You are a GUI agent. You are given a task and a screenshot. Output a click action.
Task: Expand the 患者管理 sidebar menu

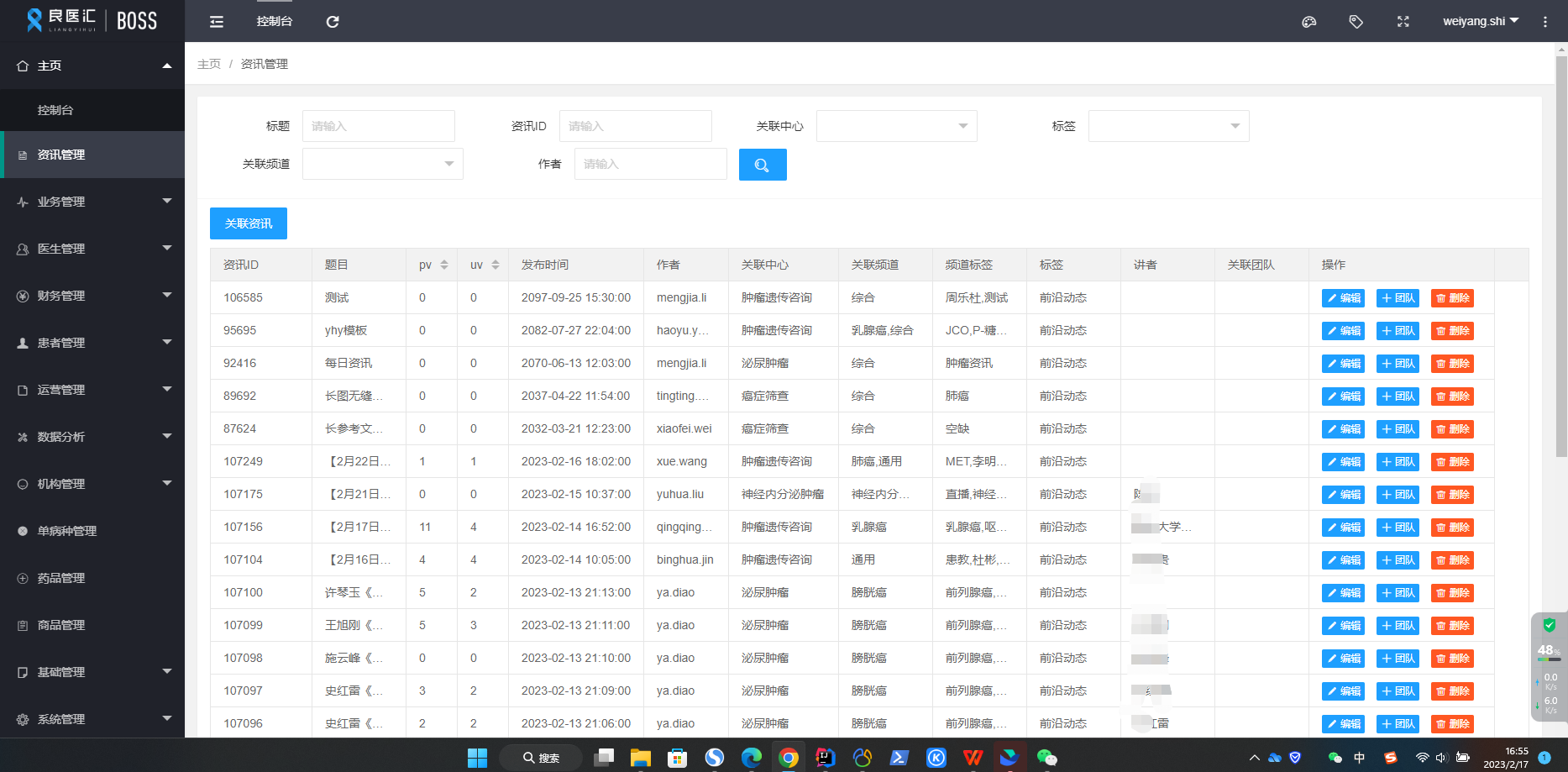point(92,343)
